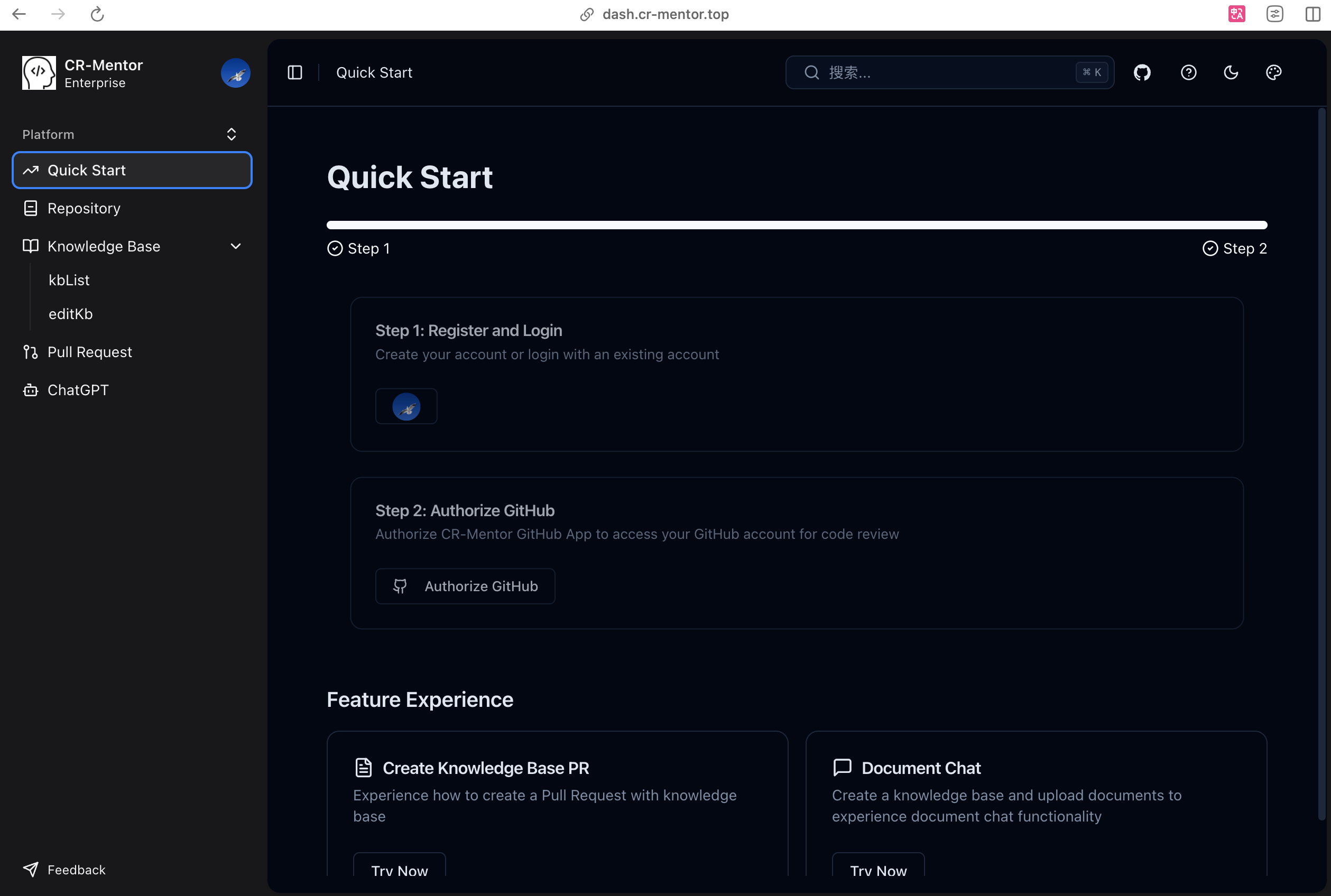This screenshot has width=1331, height=896.
Task: Open the GitHub repository icon in header
Action: pyautogui.click(x=1141, y=72)
